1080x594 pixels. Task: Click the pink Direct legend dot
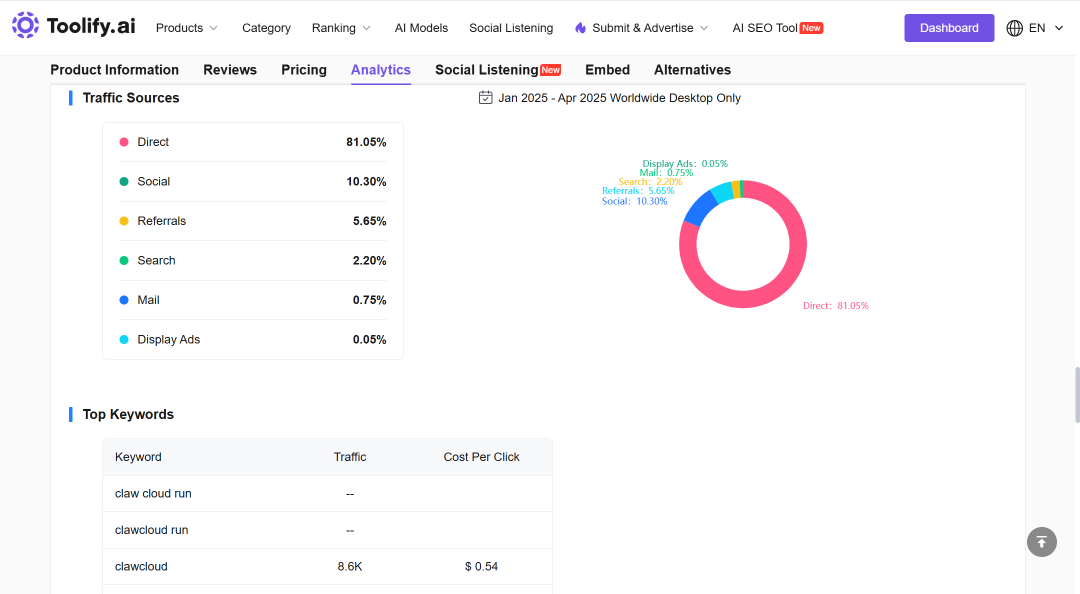pos(124,142)
